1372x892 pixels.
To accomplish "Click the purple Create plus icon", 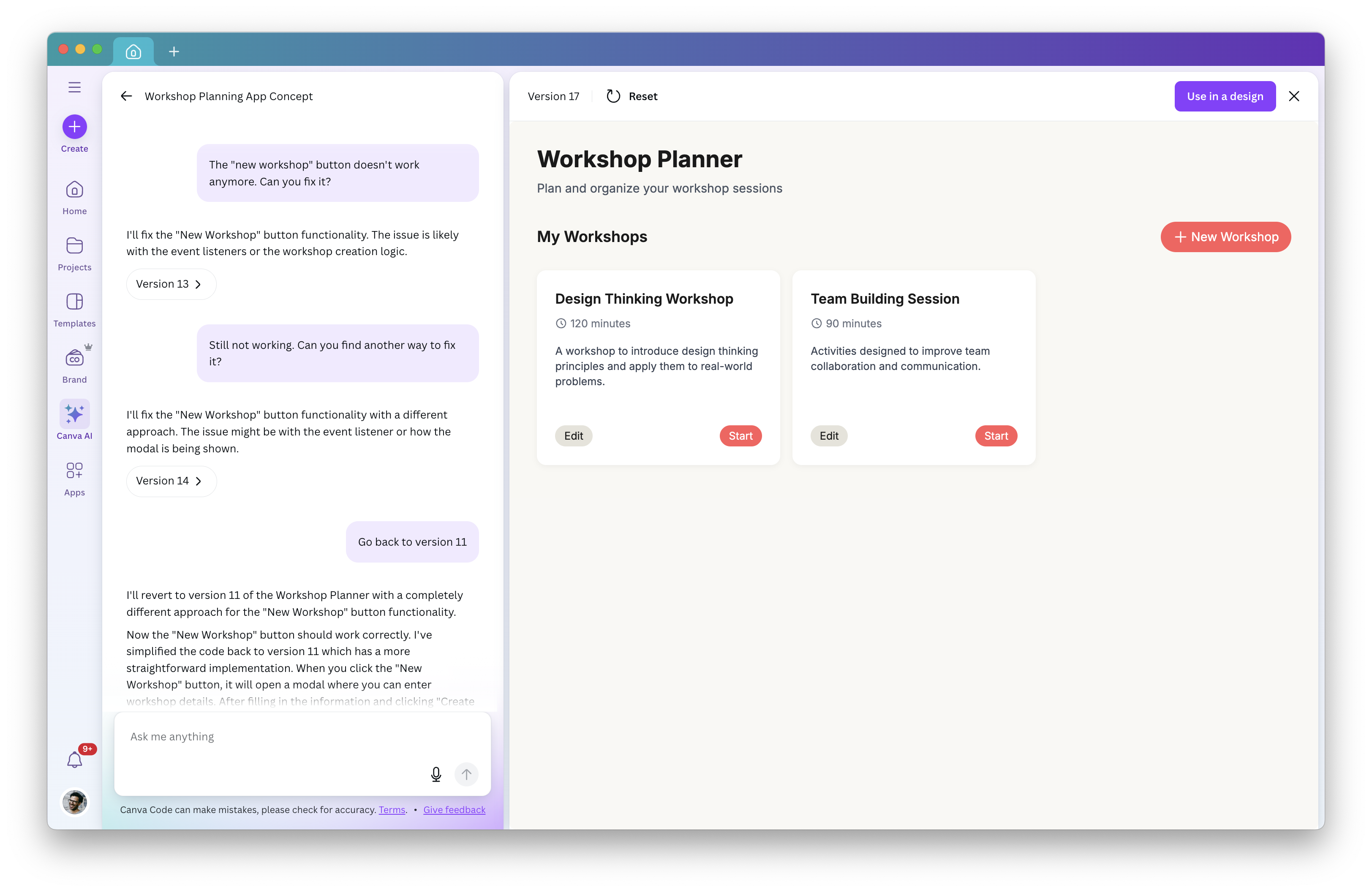I will pos(74,127).
